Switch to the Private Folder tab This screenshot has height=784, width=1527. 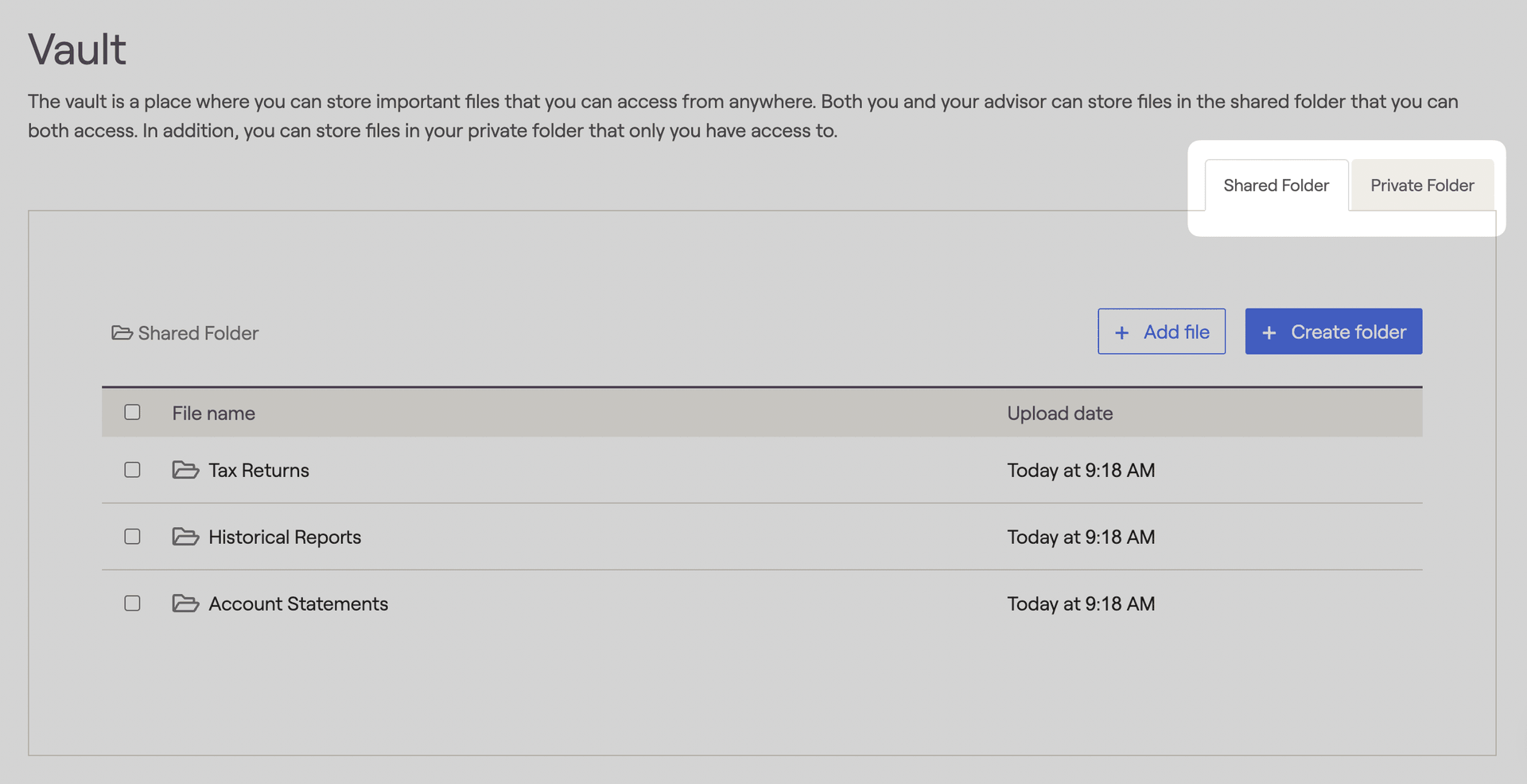click(1422, 185)
